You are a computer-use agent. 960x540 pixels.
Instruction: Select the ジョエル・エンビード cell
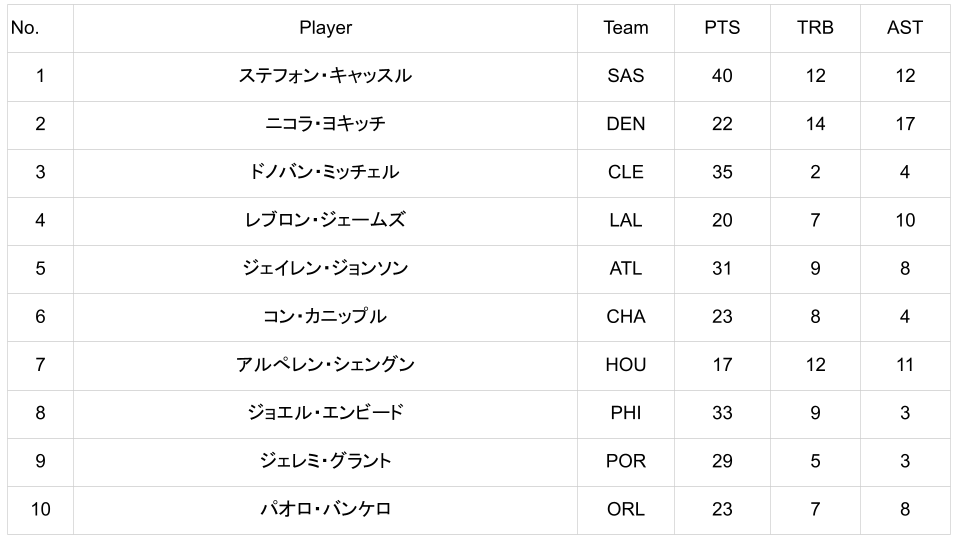click(325, 412)
